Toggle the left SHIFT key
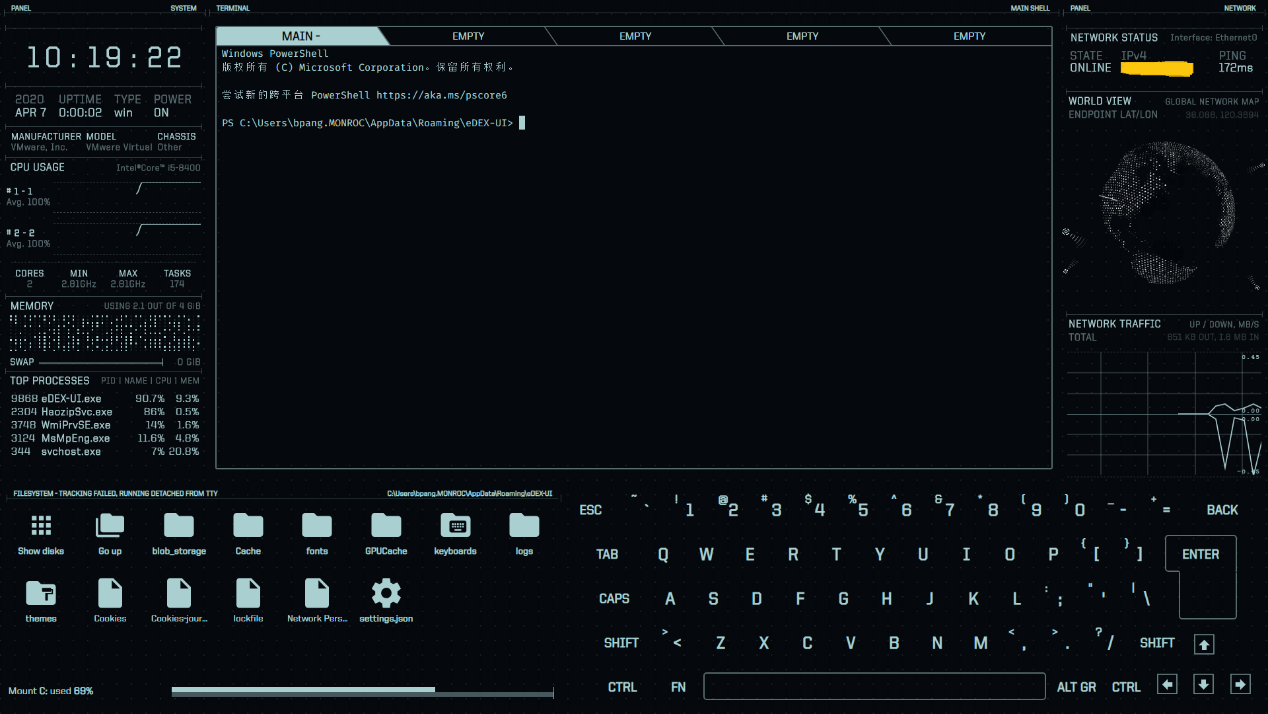1268x714 pixels. tap(621, 643)
